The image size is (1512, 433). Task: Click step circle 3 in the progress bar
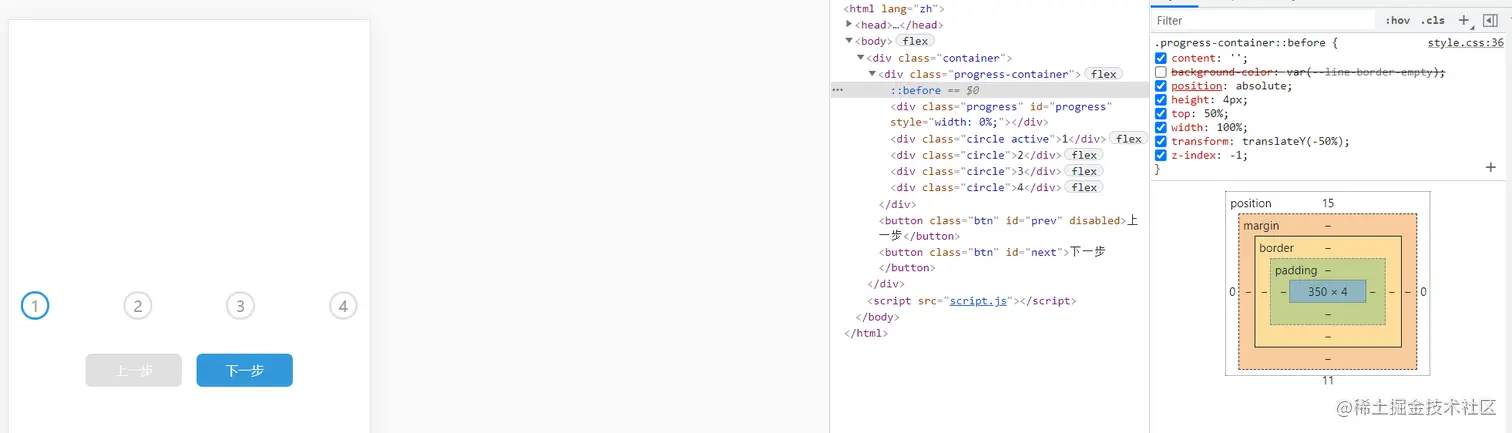coord(240,306)
